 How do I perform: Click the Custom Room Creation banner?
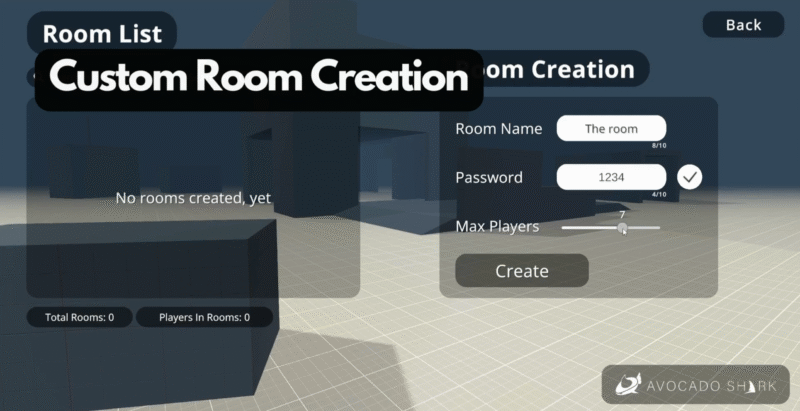point(259,78)
